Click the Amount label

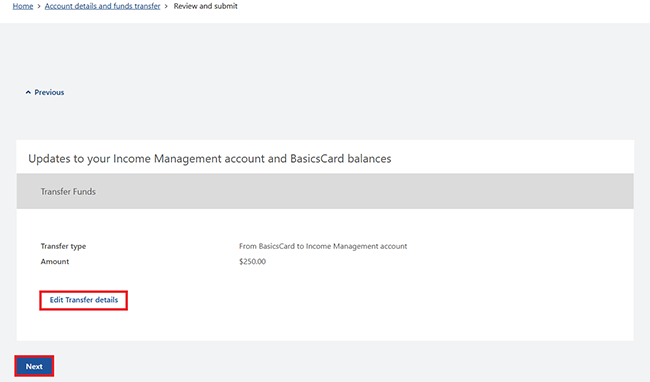coord(55,261)
